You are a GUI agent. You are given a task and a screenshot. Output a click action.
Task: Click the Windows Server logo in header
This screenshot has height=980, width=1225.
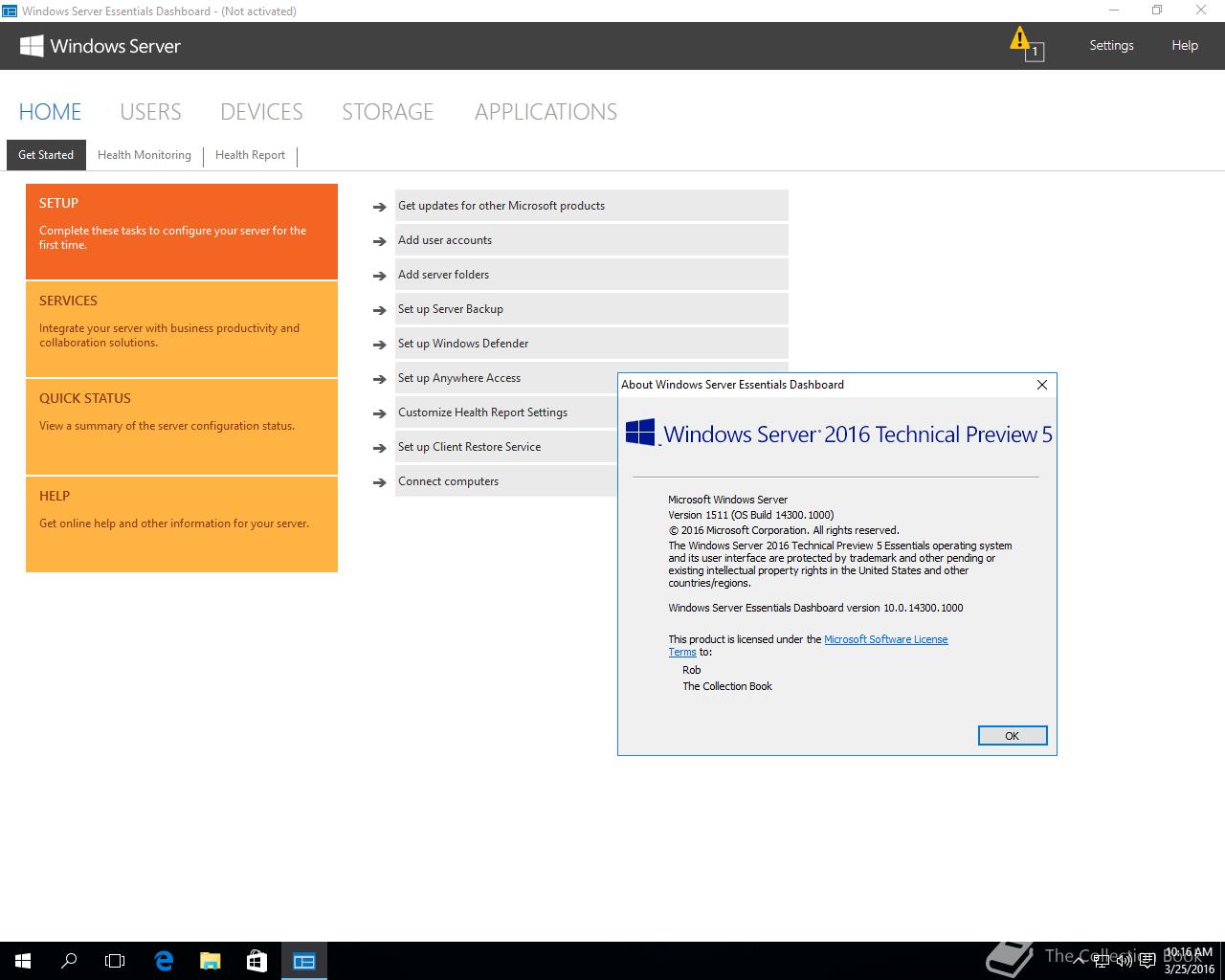click(x=100, y=46)
